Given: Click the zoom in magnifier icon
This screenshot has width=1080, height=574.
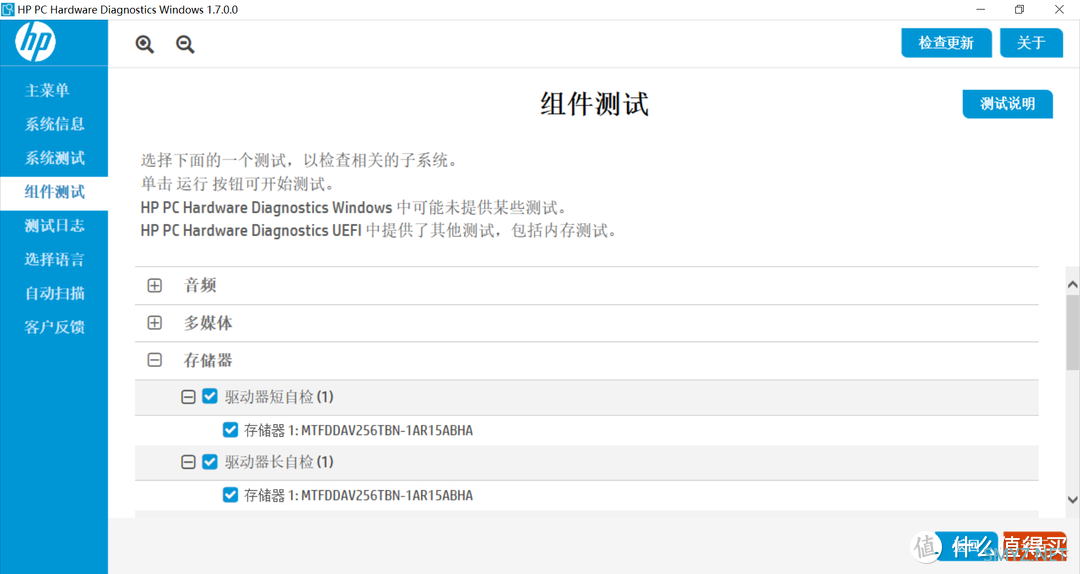Looking at the screenshot, I should pos(145,45).
